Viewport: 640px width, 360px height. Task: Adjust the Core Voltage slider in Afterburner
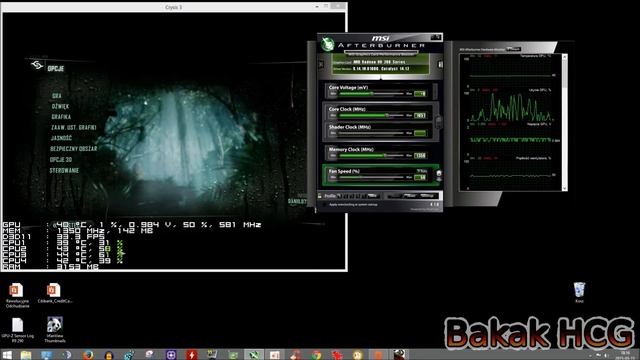click(371, 93)
